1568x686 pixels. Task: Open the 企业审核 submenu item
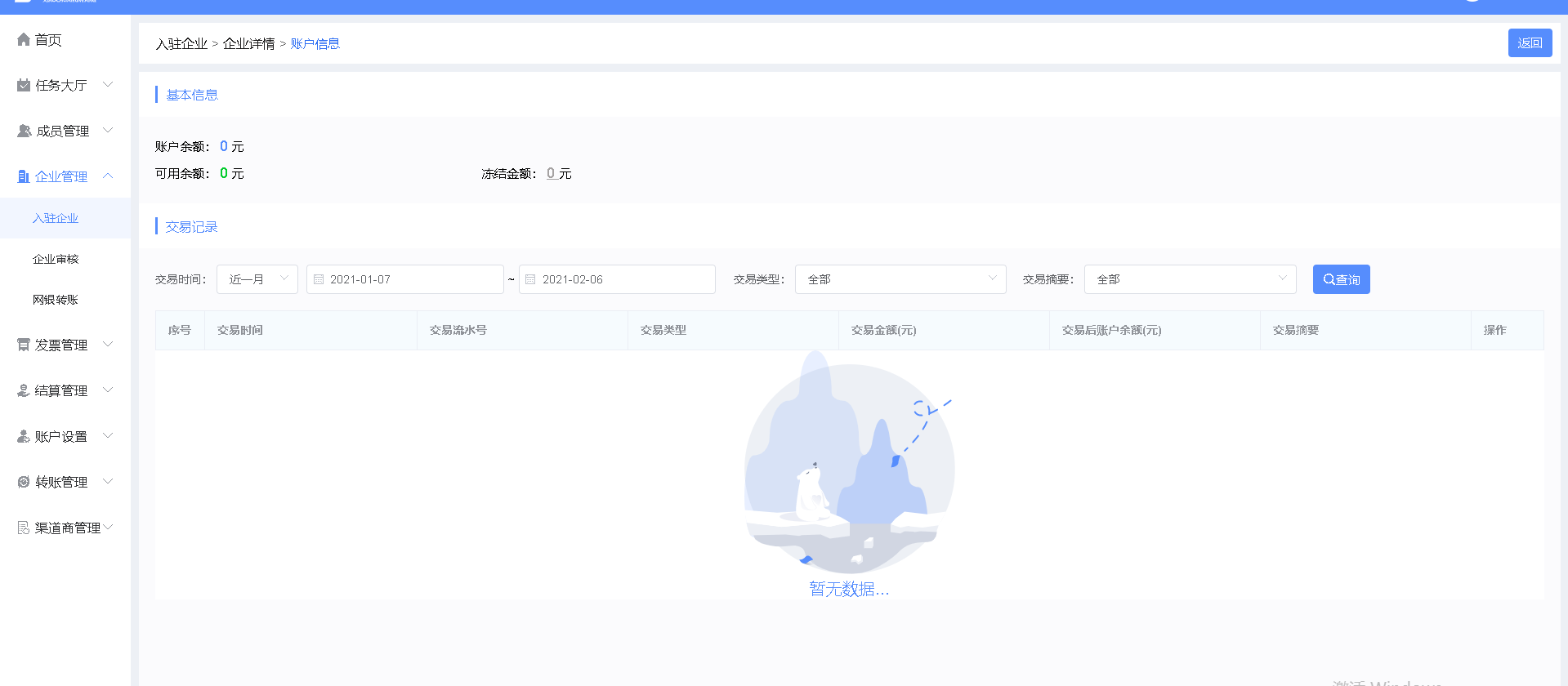coord(56,260)
